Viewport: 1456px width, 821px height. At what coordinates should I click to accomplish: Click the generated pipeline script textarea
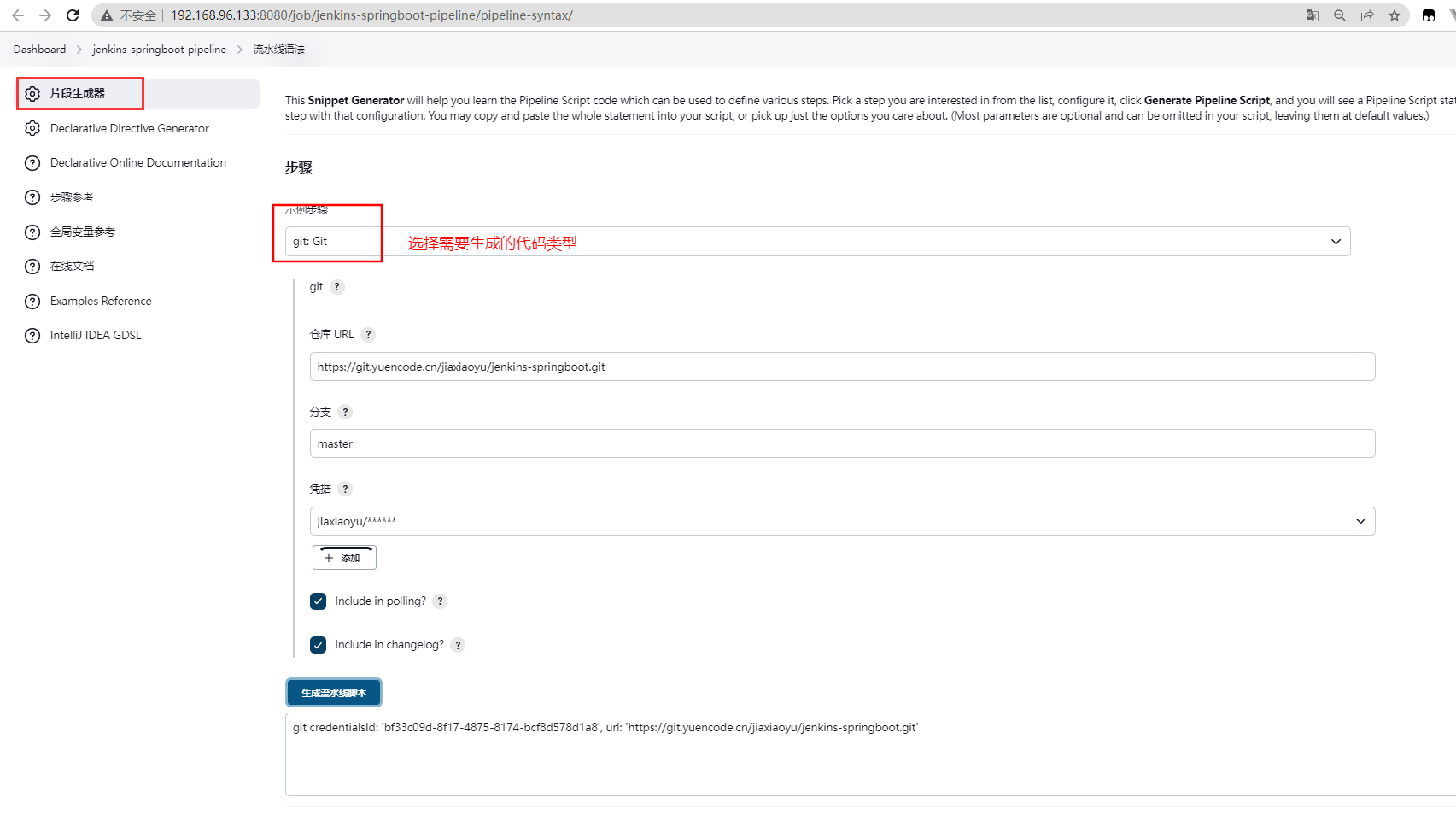click(870, 754)
